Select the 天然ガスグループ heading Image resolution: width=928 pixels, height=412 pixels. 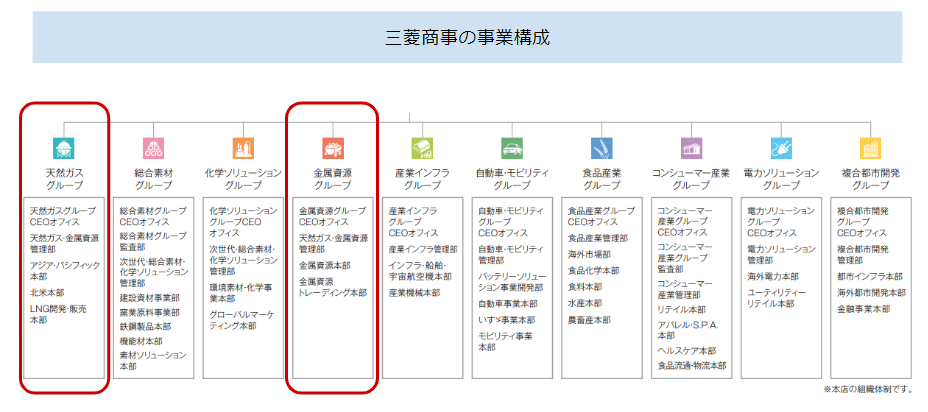point(64,179)
